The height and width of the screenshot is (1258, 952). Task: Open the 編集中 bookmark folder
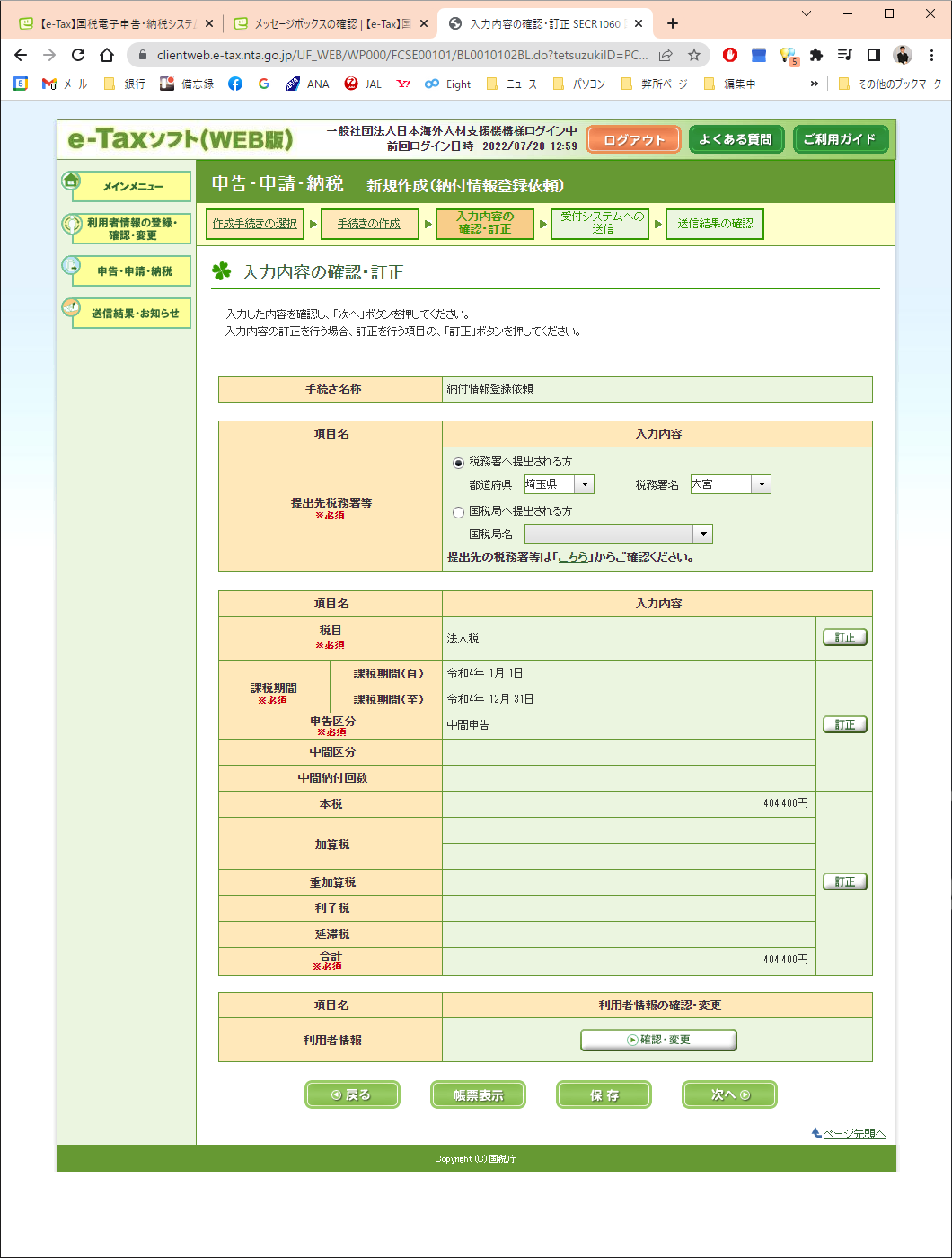(x=729, y=84)
